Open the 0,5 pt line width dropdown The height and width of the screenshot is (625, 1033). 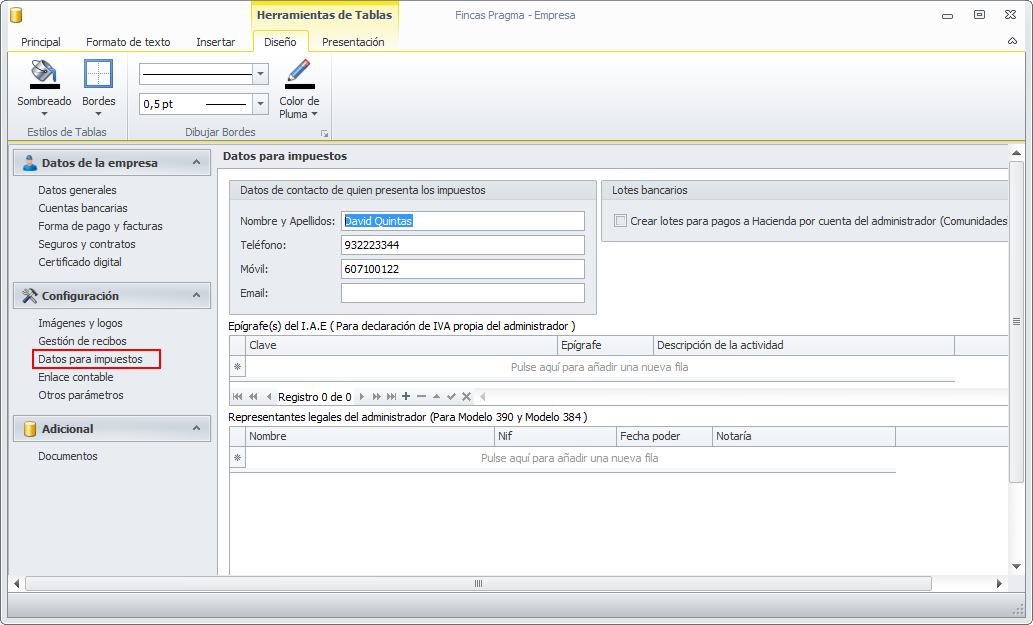tap(261, 104)
